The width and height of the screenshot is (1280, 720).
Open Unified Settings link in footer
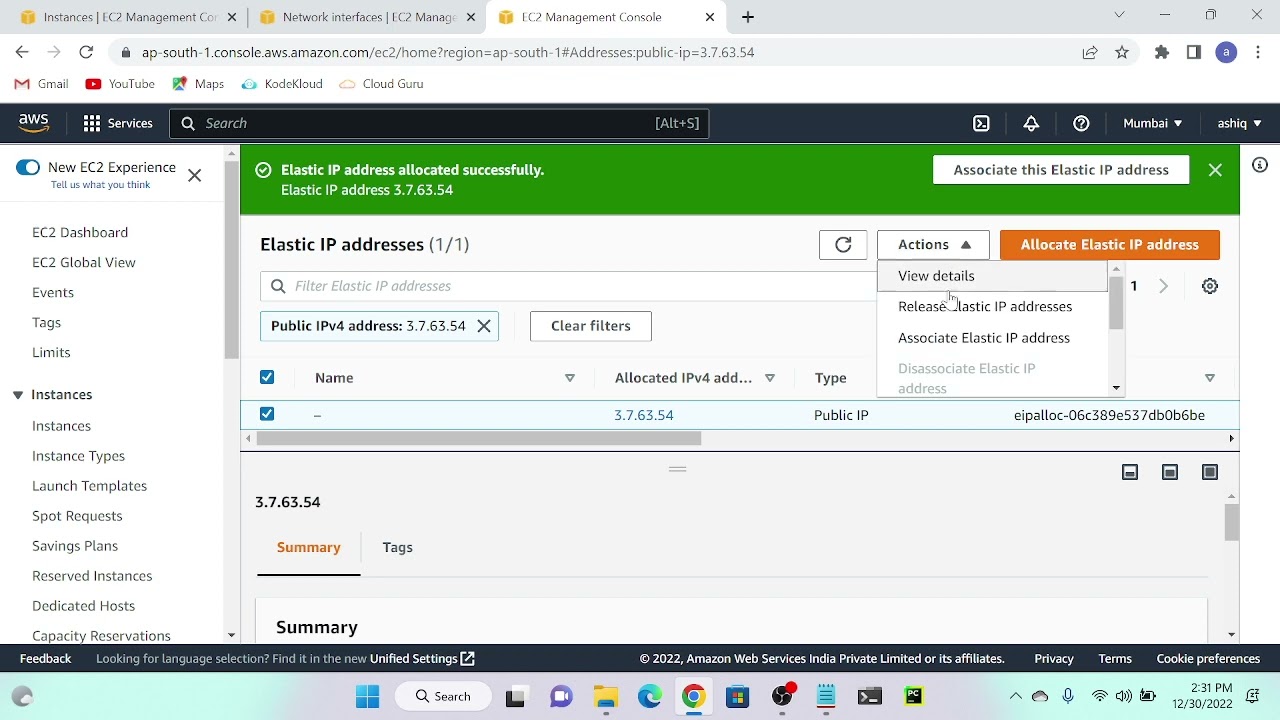pos(422,659)
